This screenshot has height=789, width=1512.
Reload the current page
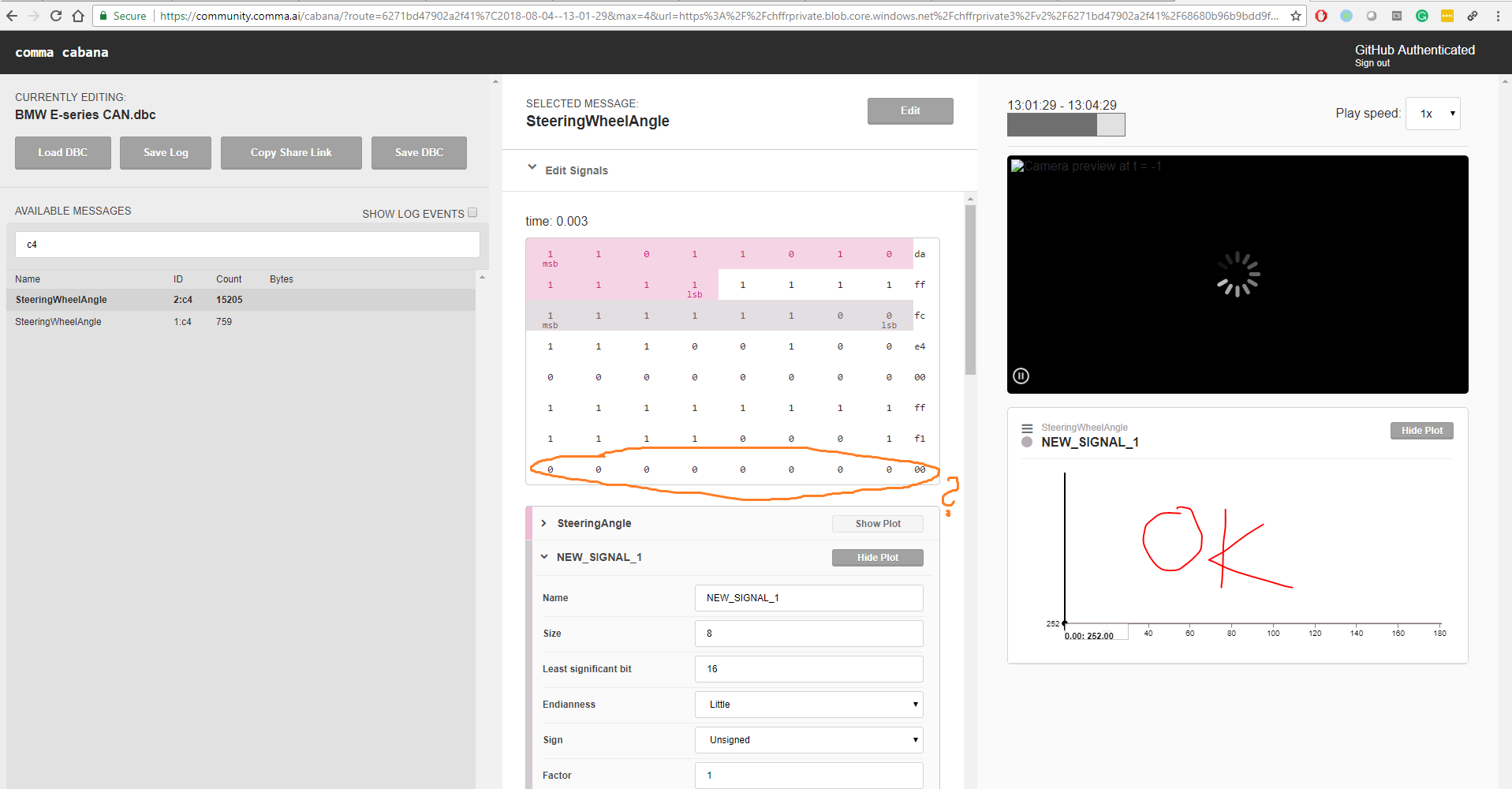(55, 15)
